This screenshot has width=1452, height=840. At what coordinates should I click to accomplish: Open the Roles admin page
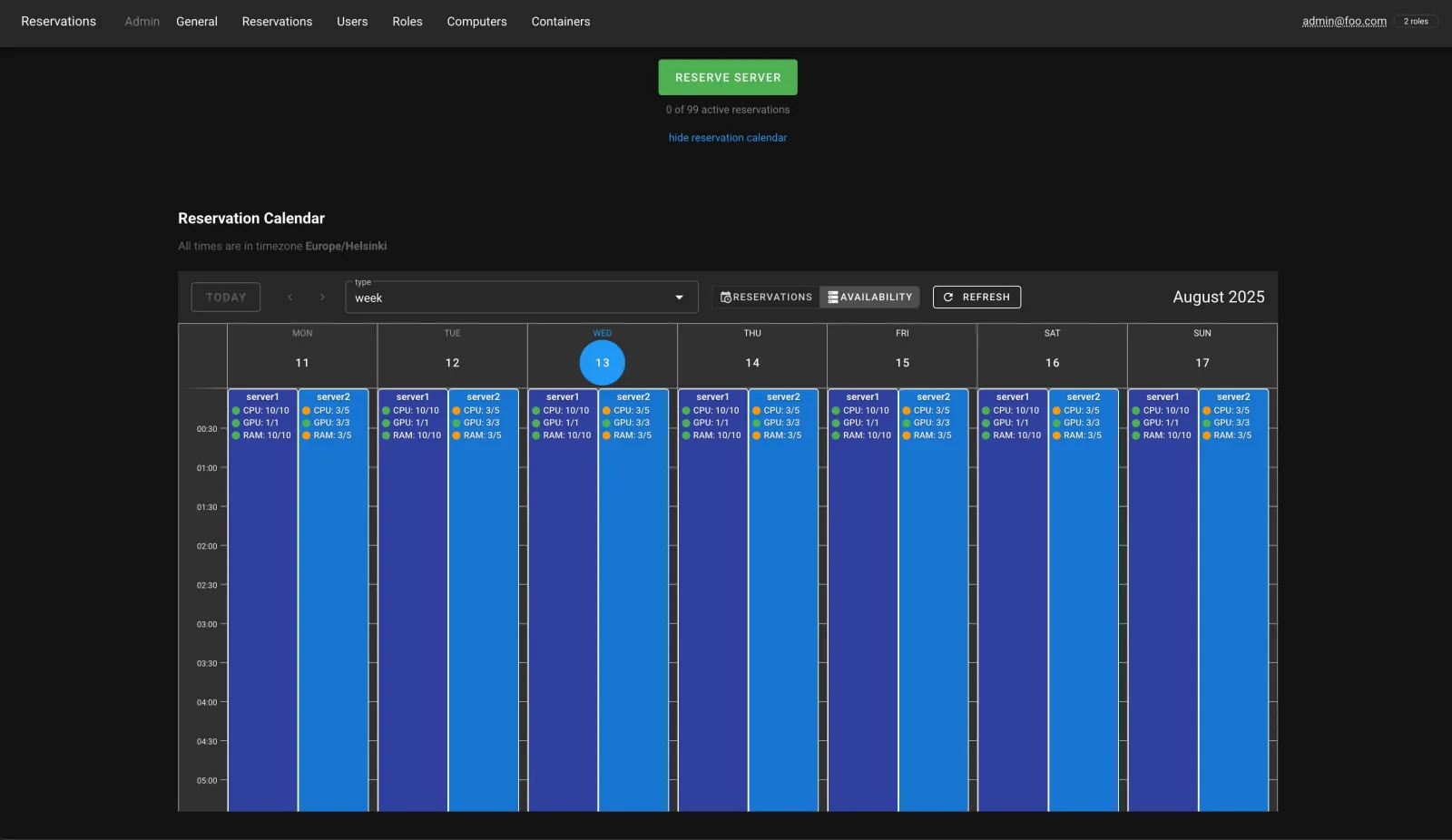(x=407, y=22)
